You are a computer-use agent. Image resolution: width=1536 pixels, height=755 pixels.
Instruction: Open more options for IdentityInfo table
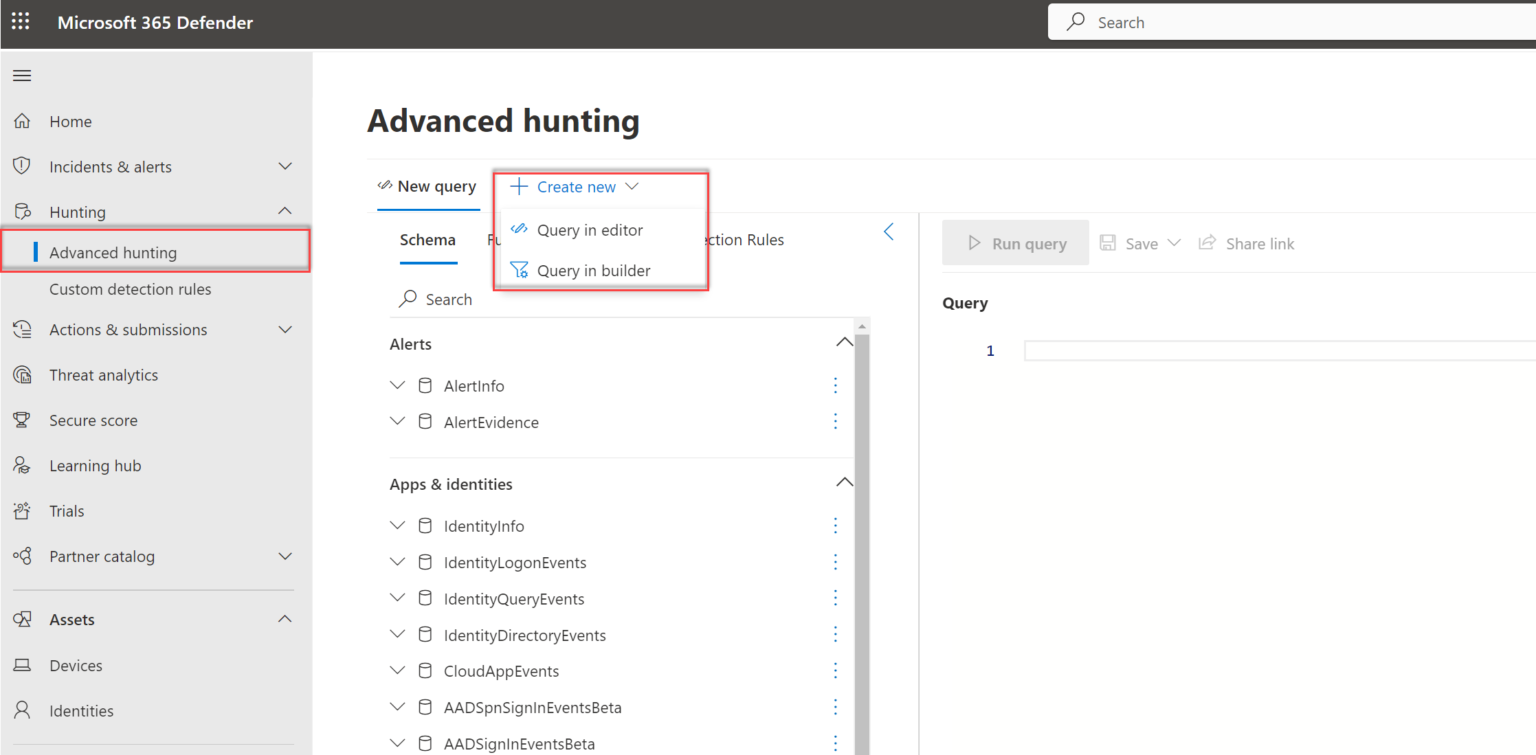pyautogui.click(x=836, y=525)
